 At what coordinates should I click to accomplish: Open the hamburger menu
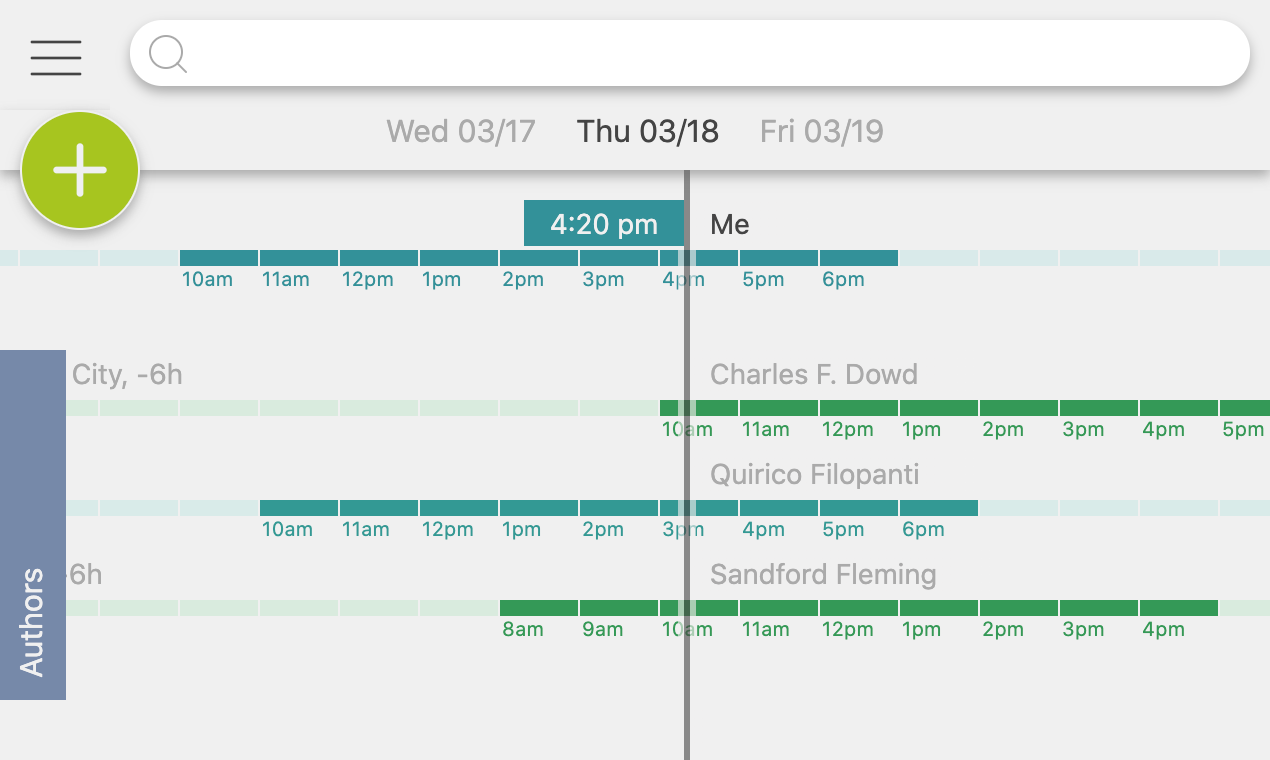point(55,57)
